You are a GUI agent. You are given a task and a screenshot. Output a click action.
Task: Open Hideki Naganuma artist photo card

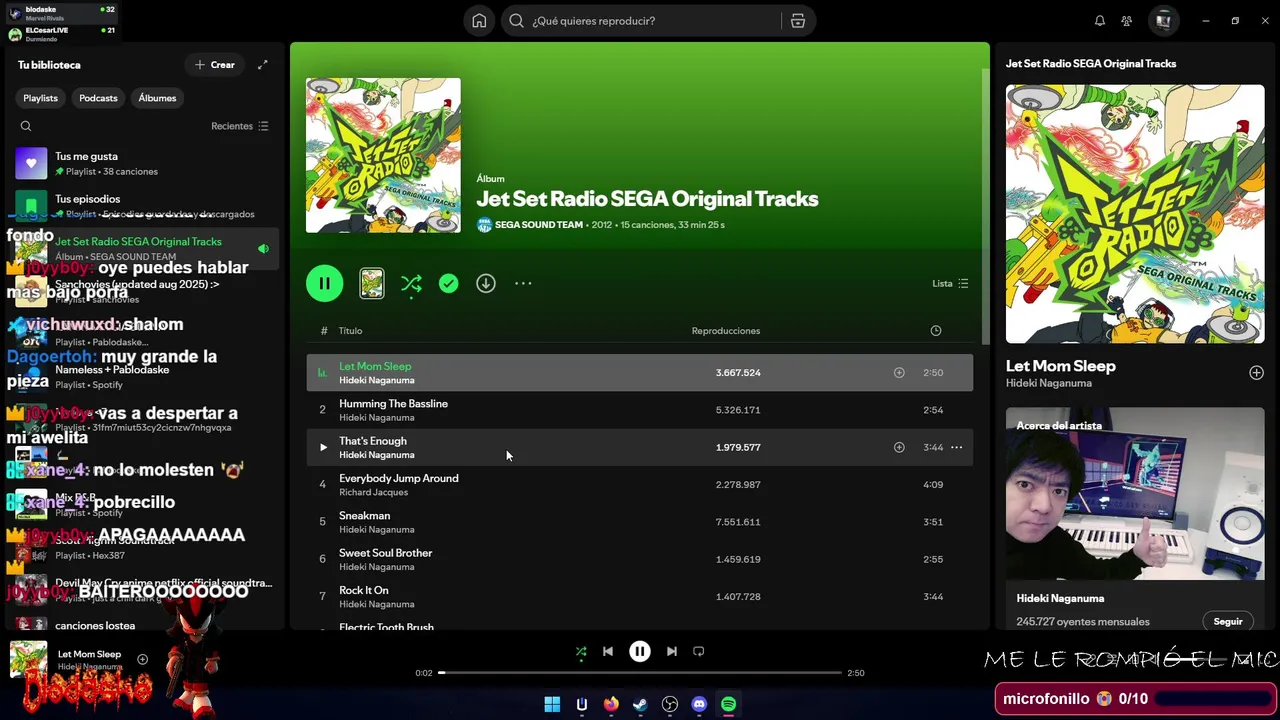click(1135, 493)
